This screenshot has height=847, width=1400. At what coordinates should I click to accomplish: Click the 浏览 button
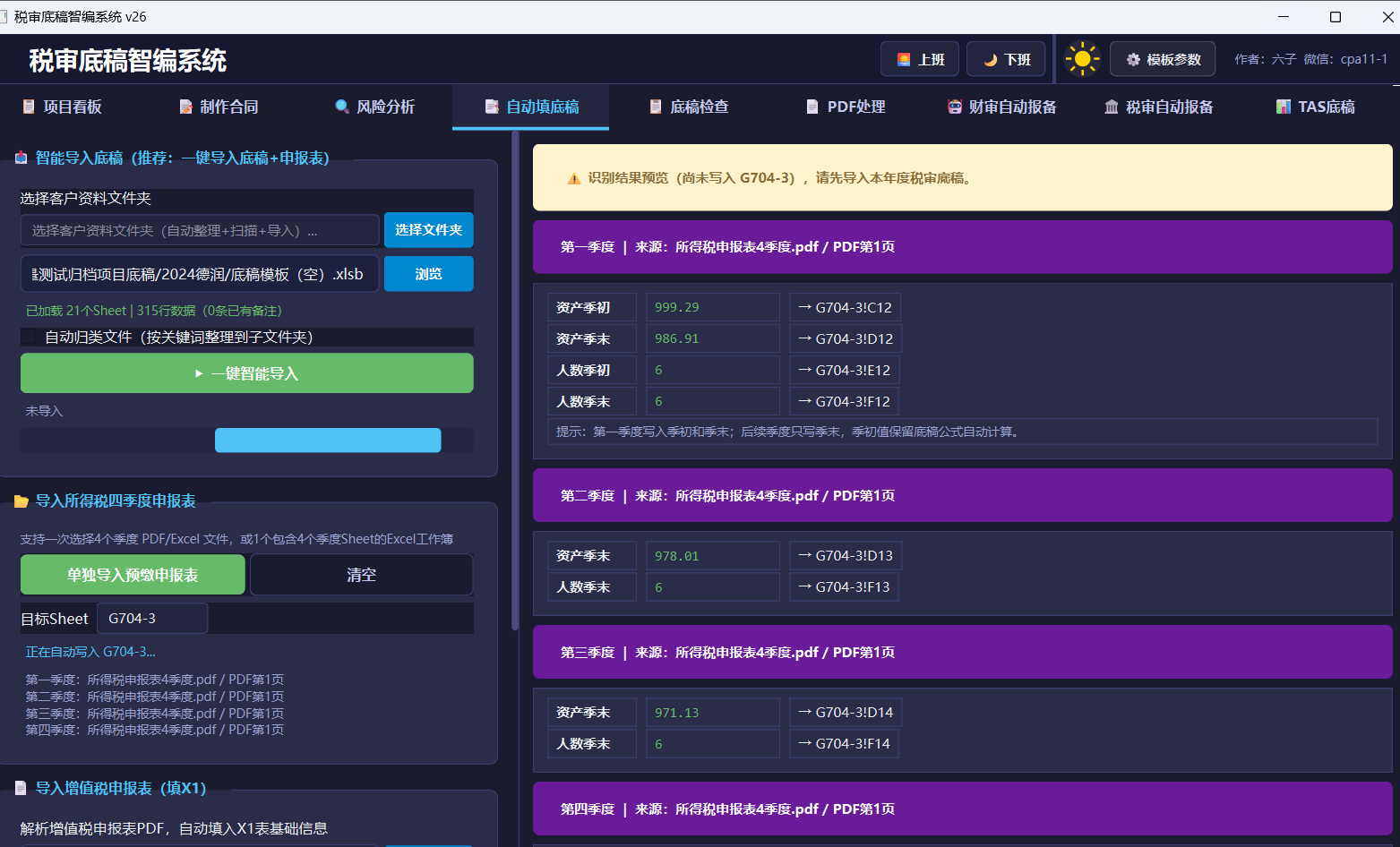point(429,274)
